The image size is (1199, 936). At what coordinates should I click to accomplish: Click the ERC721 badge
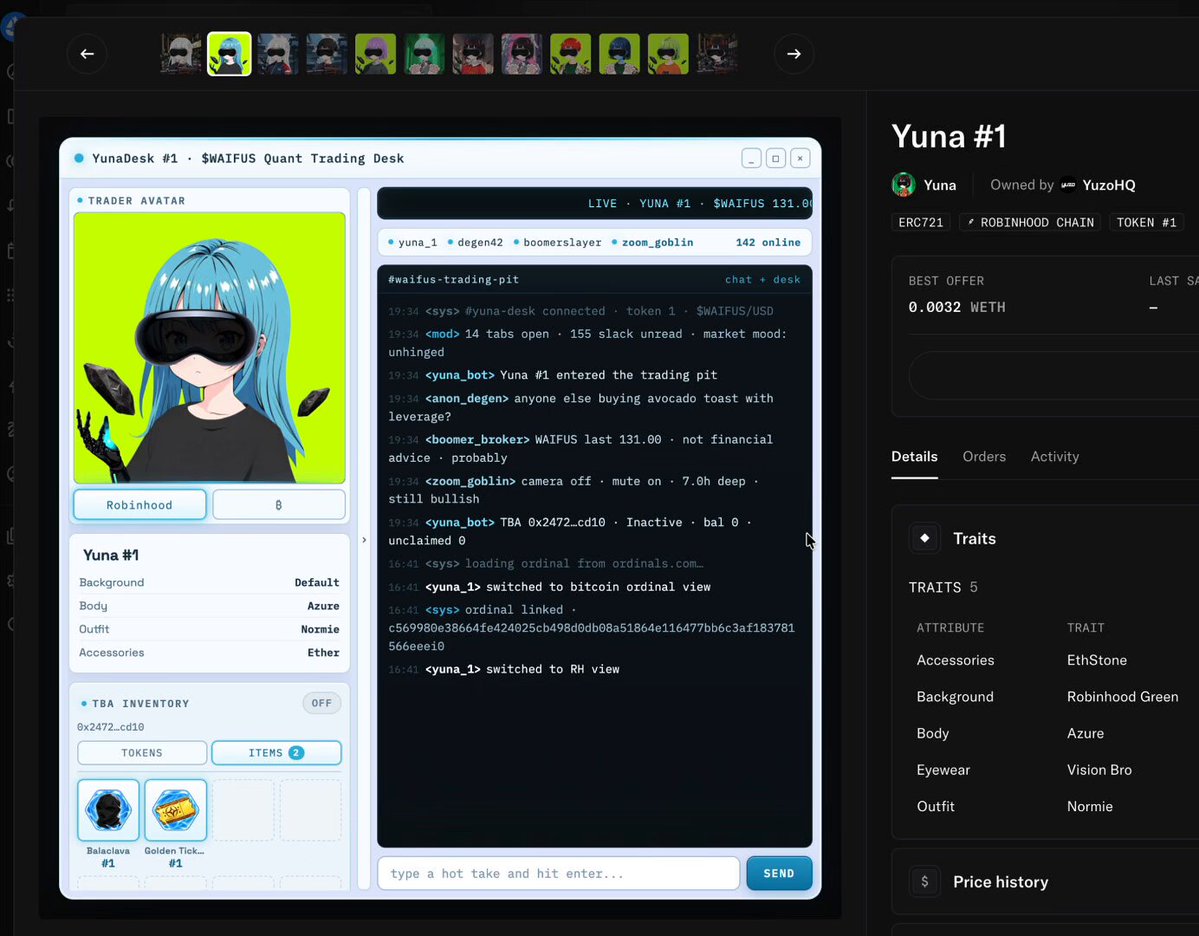coord(921,223)
